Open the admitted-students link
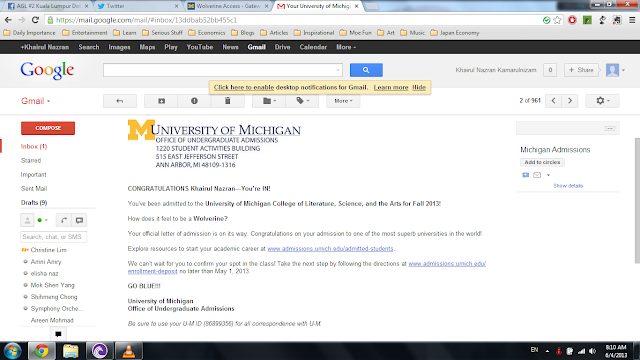The width and height of the screenshot is (640, 360). (x=330, y=249)
